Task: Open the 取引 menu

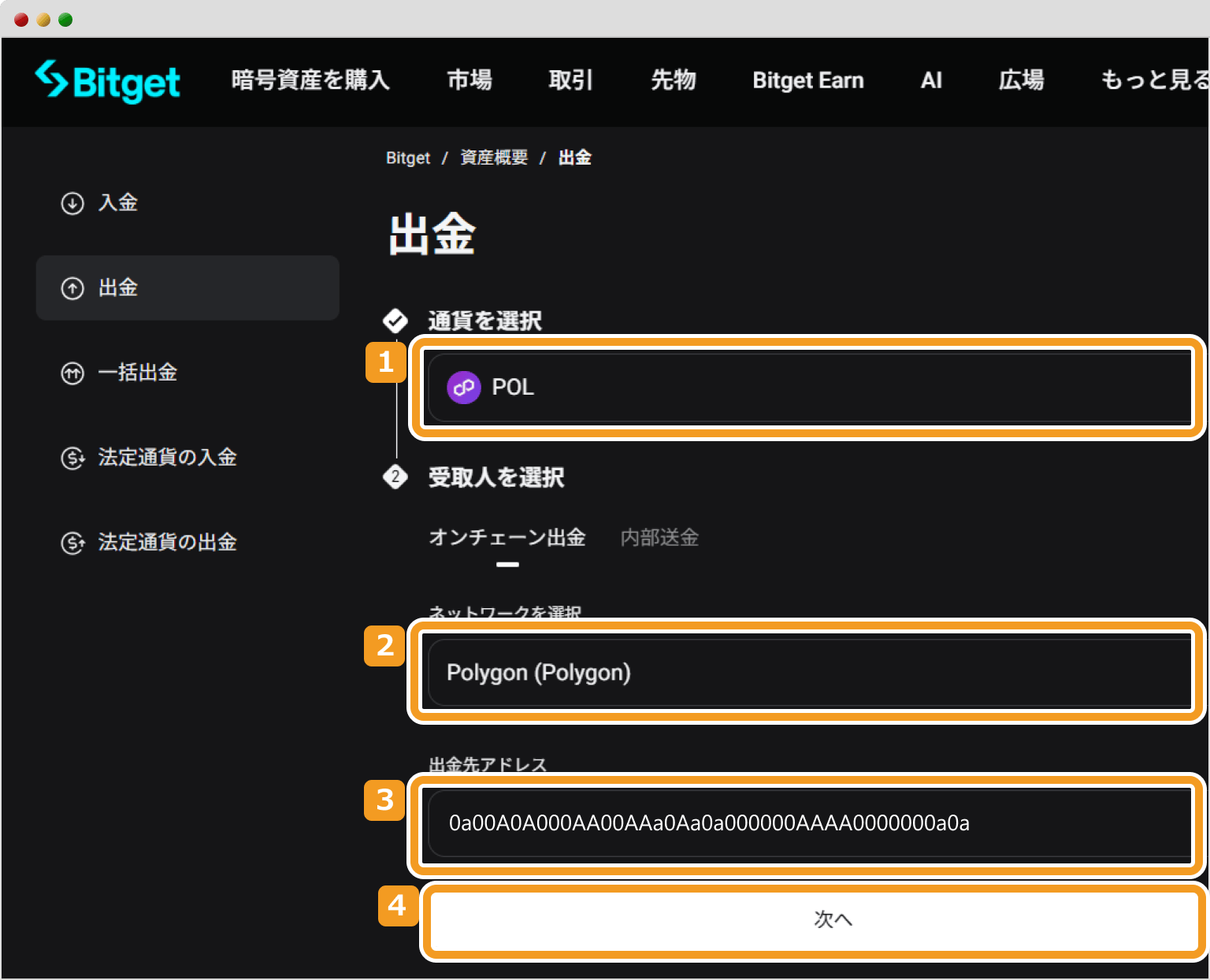Action: (x=570, y=80)
